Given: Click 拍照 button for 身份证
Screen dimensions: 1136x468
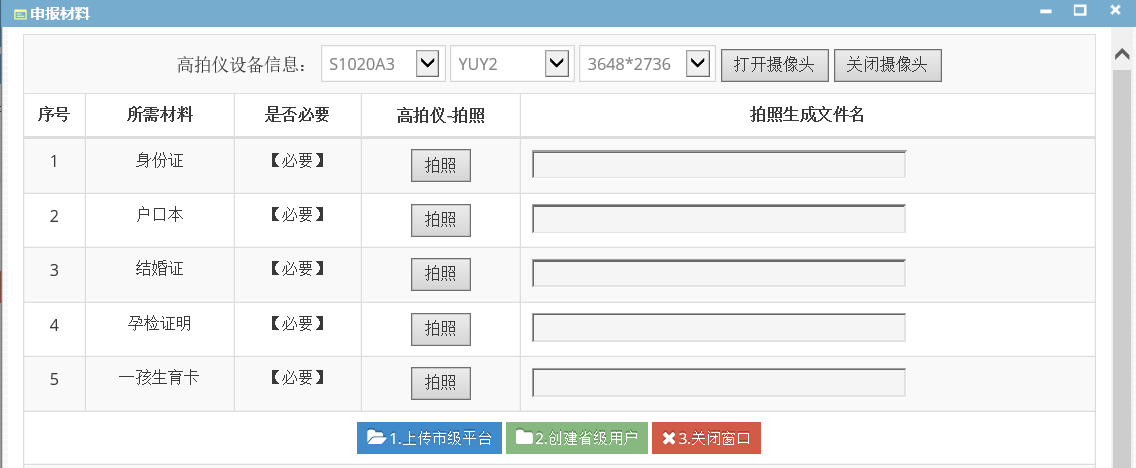Looking at the screenshot, I should [440, 165].
